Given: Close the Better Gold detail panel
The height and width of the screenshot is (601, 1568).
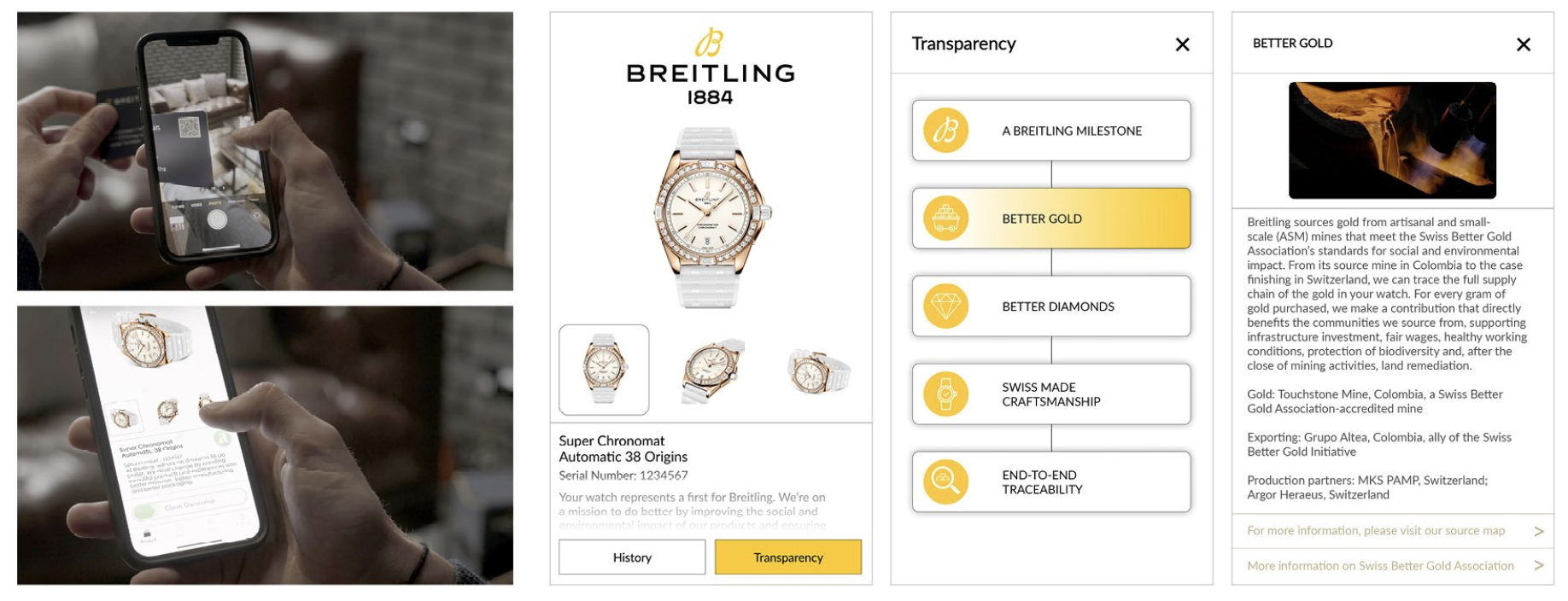Looking at the screenshot, I should (x=1523, y=44).
